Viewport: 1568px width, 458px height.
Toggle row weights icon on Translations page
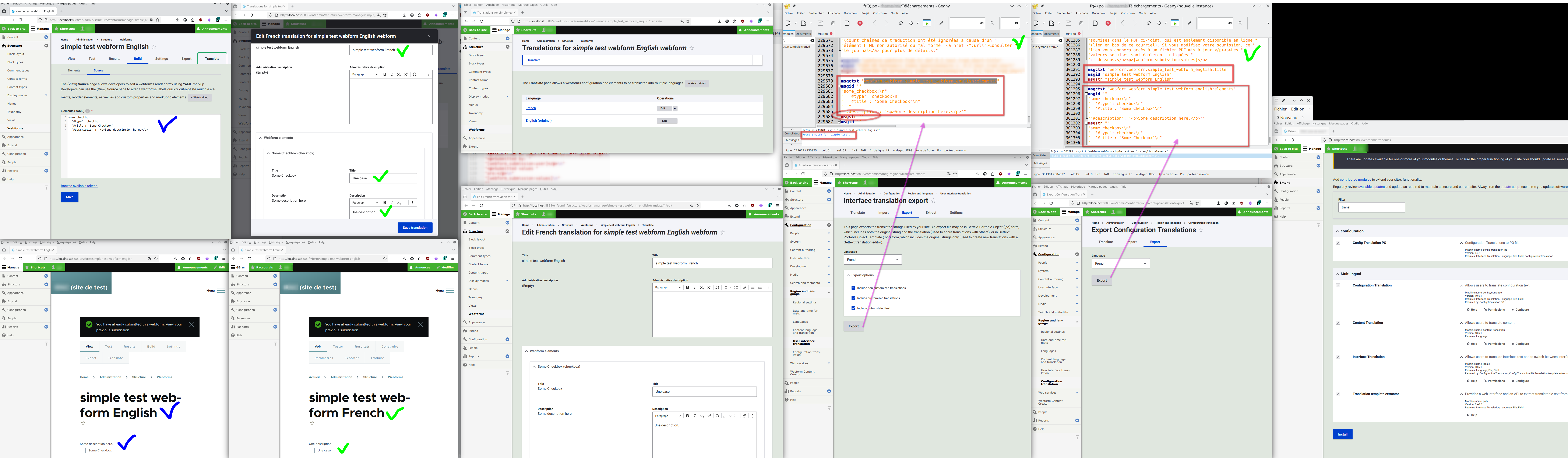coord(757,60)
